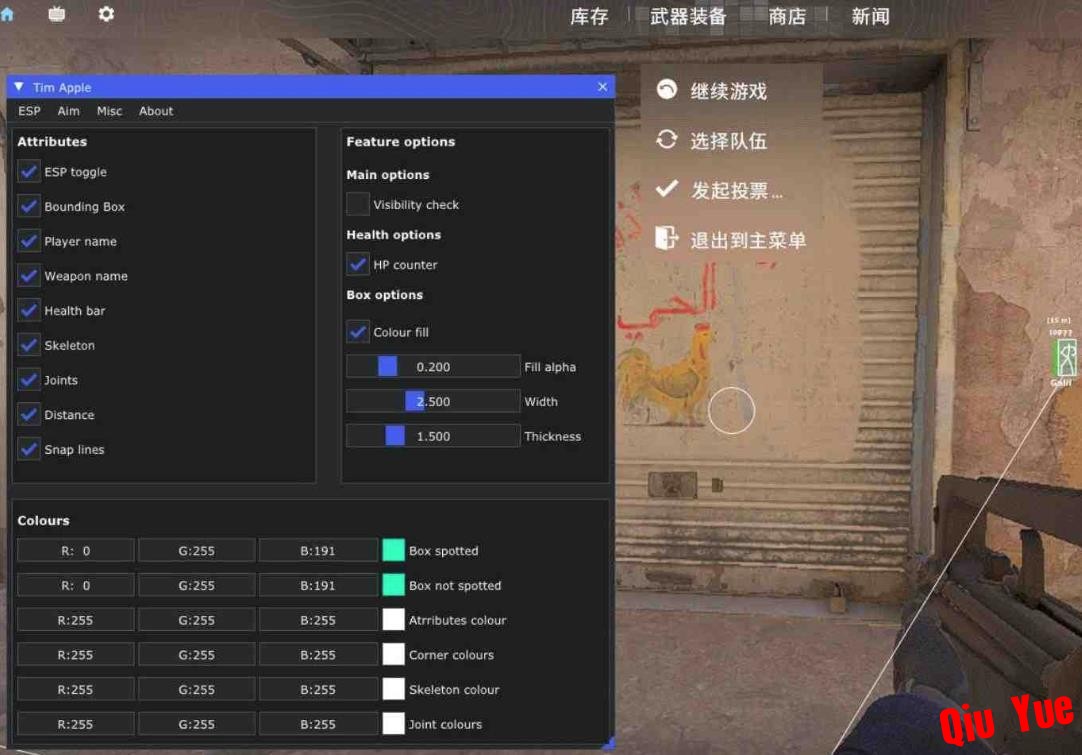
Task: Open the Box spotted colour swatch
Action: [393, 550]
